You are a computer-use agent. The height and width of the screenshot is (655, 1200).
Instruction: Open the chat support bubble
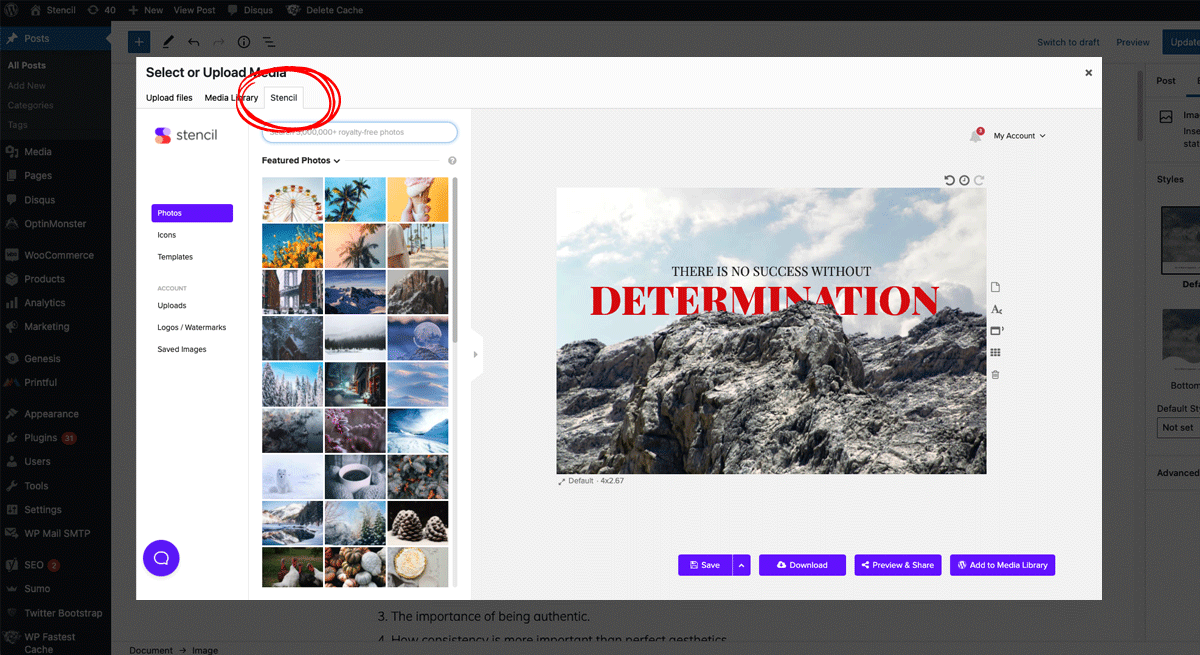[161, 558]
